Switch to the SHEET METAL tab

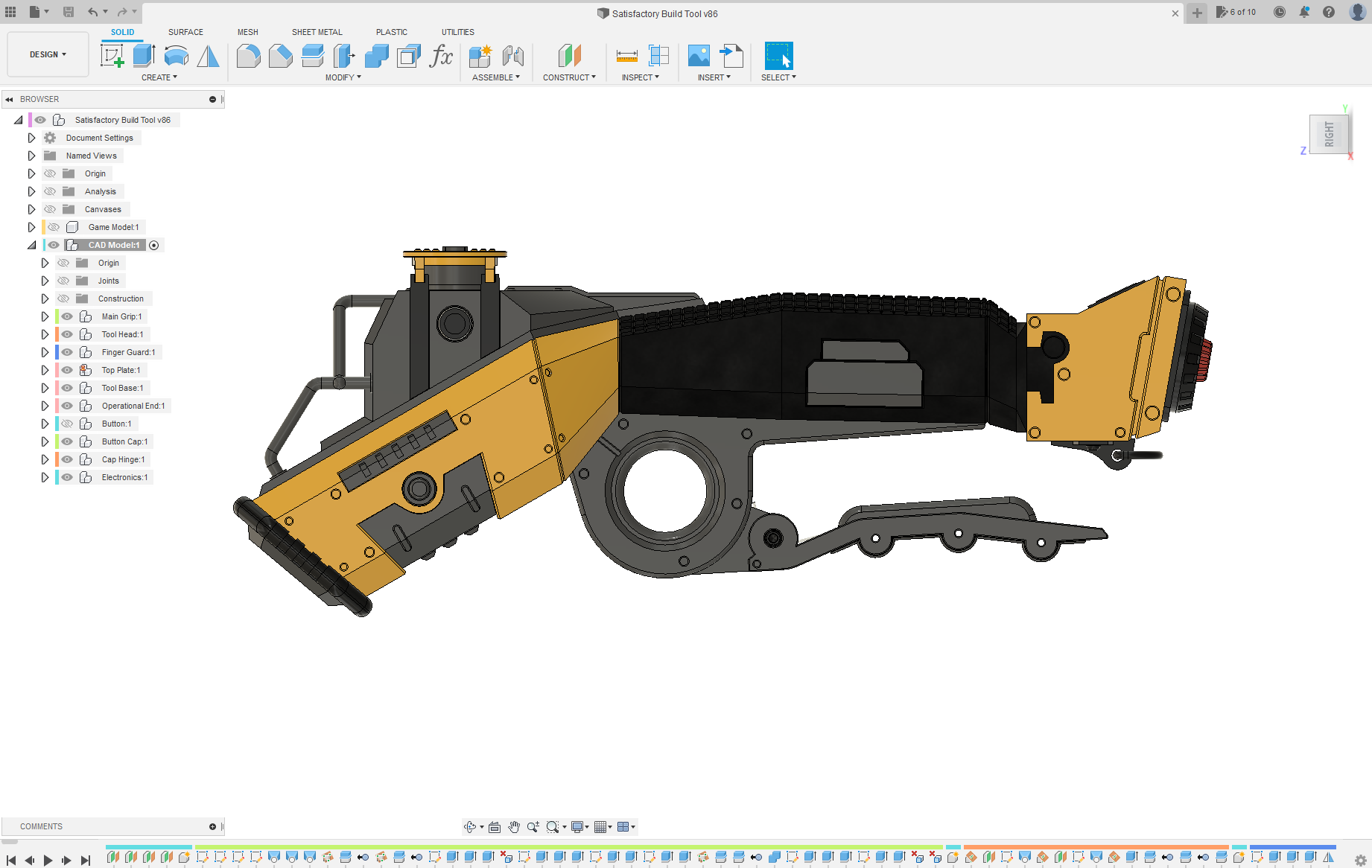[317, 32]
